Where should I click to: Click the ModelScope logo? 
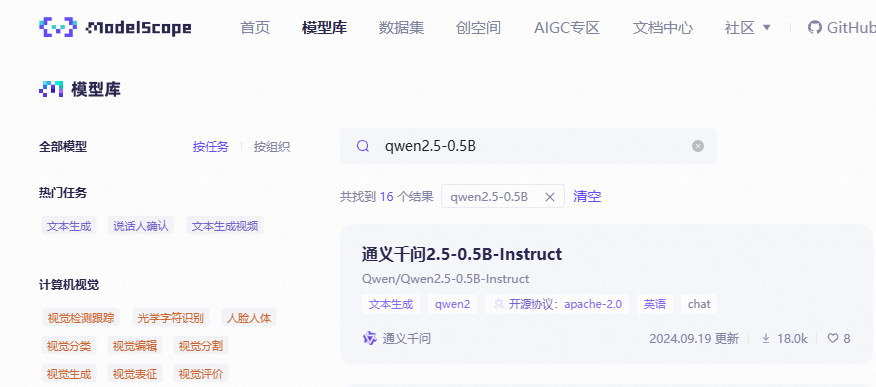pos(115,27)
